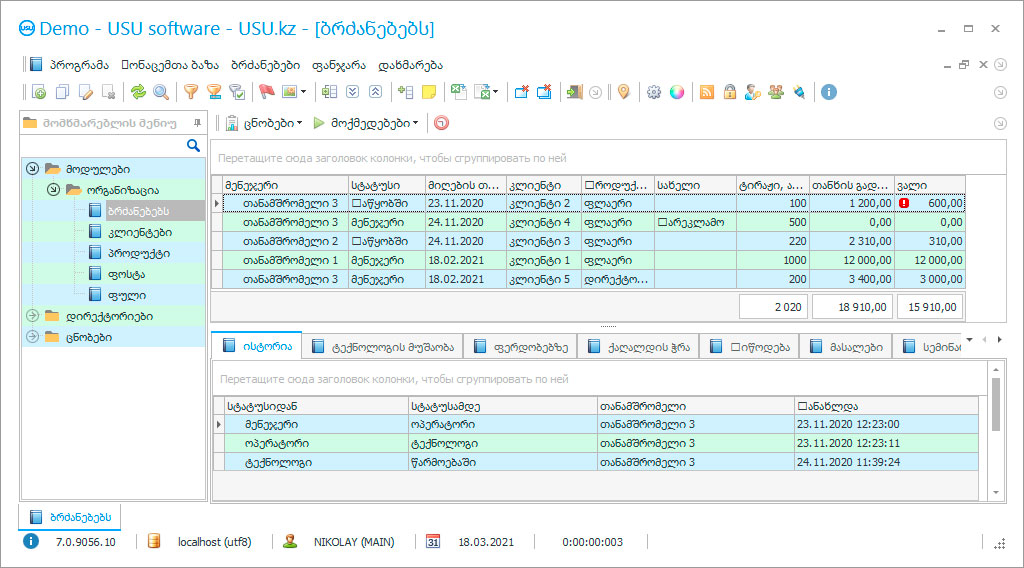Open the import Excel dropdown arrow

click(495, 92)
